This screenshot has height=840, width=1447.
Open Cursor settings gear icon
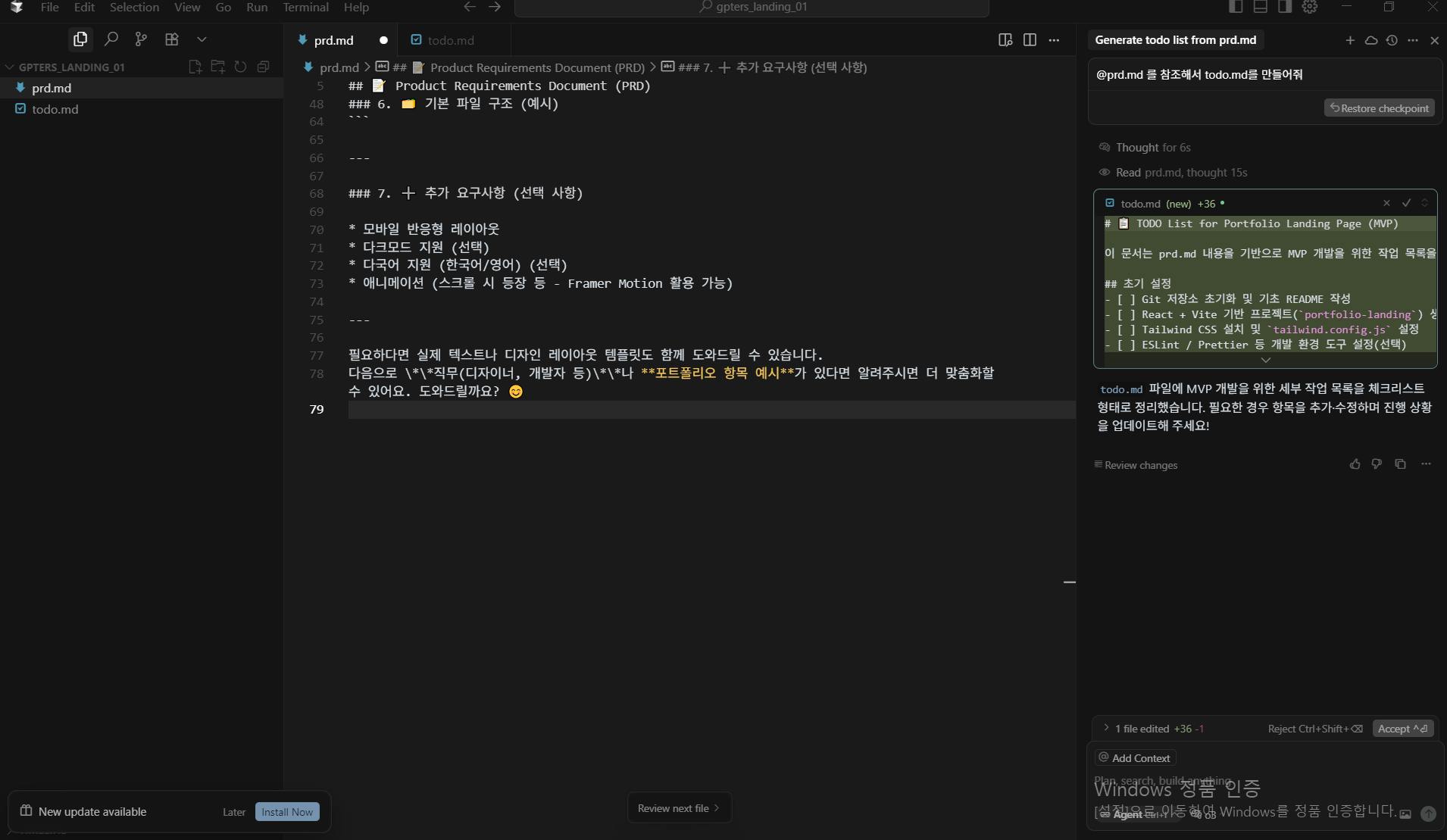point(1310,7)
